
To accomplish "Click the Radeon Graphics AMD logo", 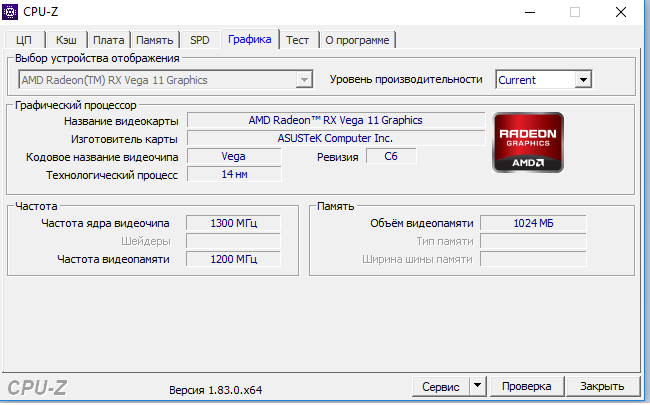I will (x=528, y=143).
